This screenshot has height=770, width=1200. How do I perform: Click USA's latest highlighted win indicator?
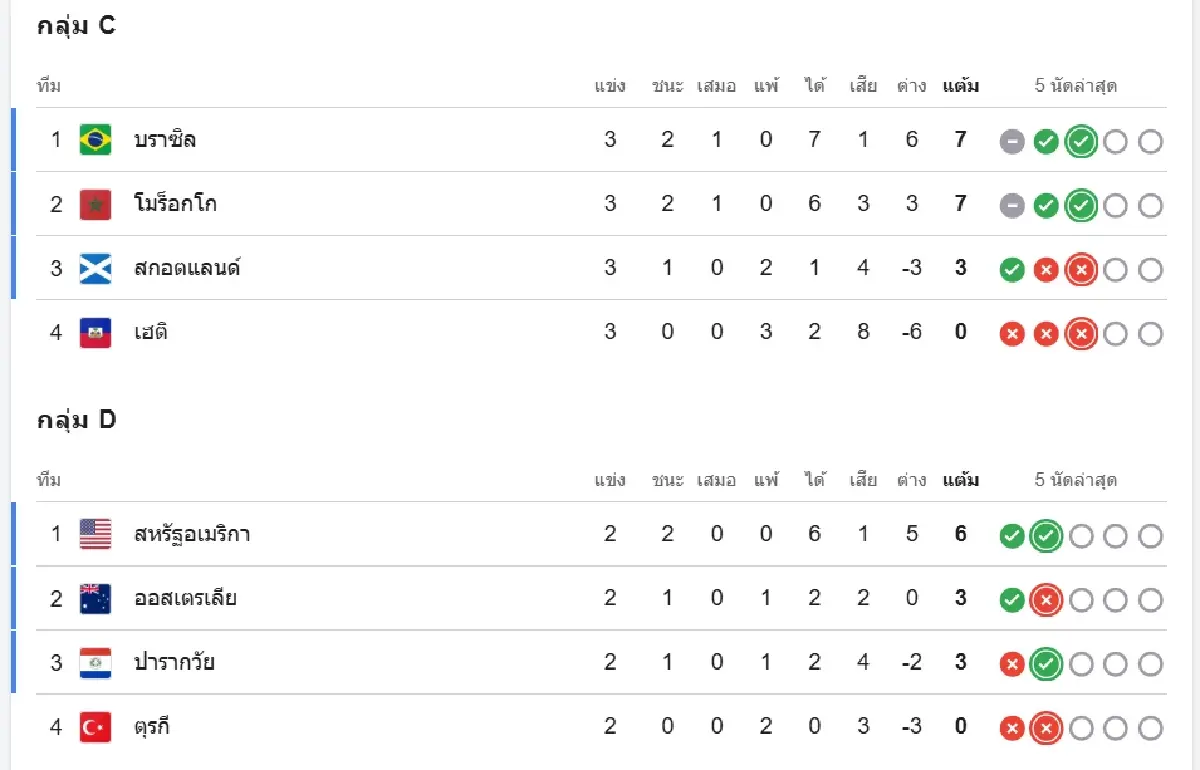pyautogui.click(x=1046, y=536)
